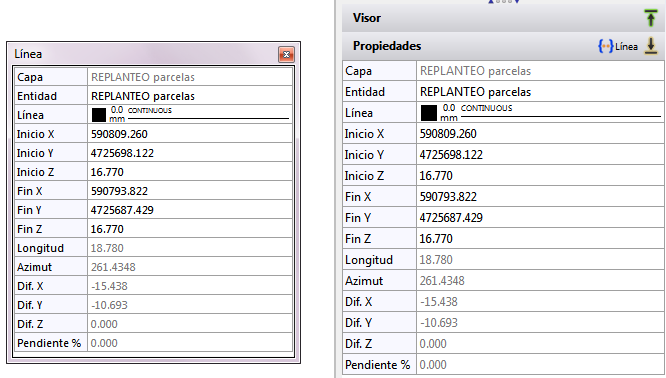
Task: Click Capa value in Línea dialog
Action: point(190,77)
